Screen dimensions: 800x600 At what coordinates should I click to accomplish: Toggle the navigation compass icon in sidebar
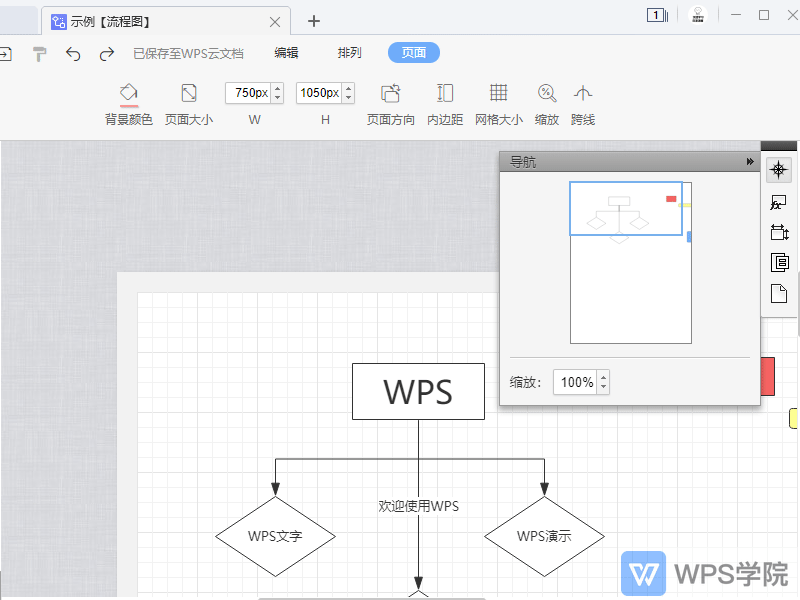click(x=779, y=170)
